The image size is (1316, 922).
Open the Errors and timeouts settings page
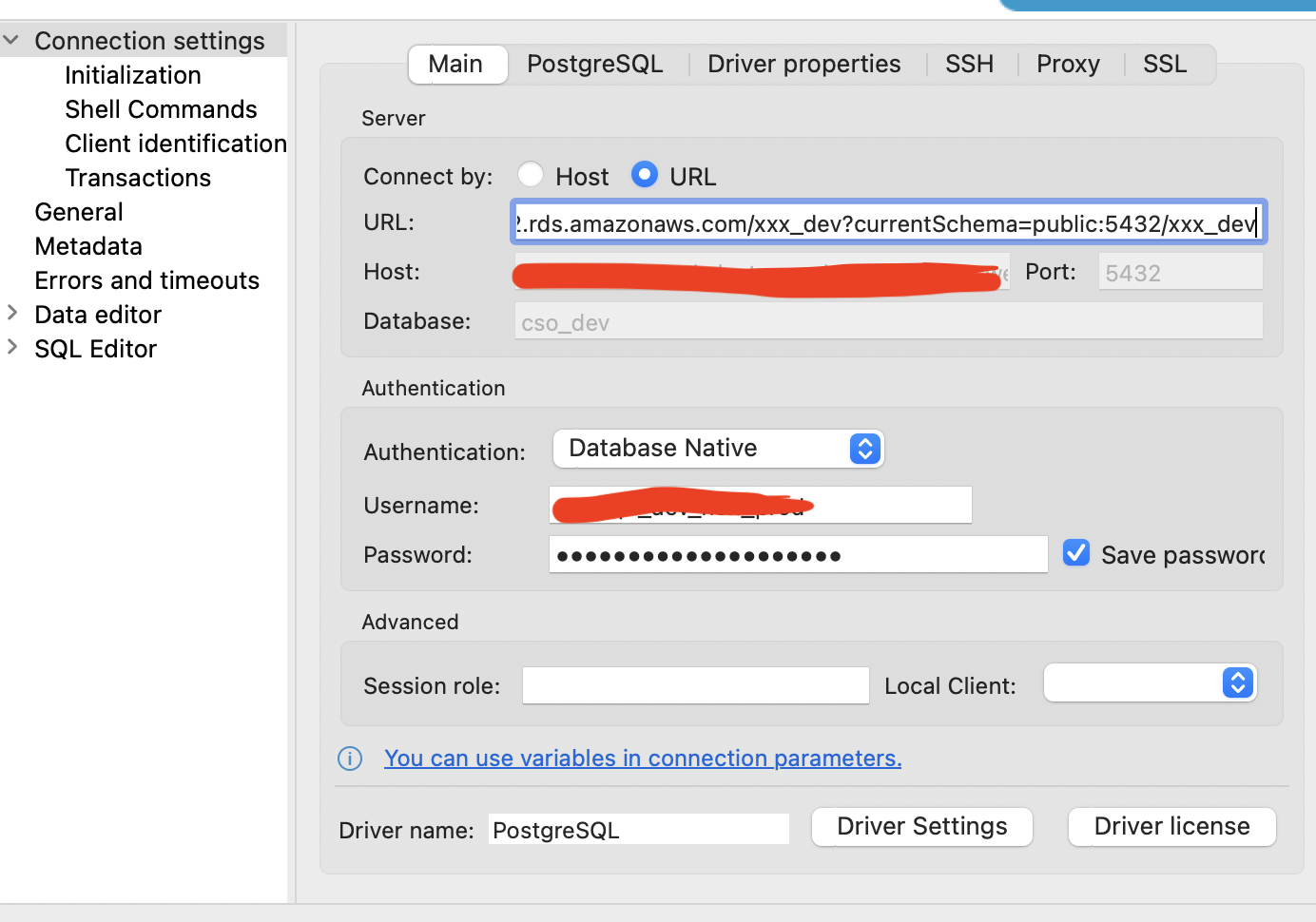[146, 280]
